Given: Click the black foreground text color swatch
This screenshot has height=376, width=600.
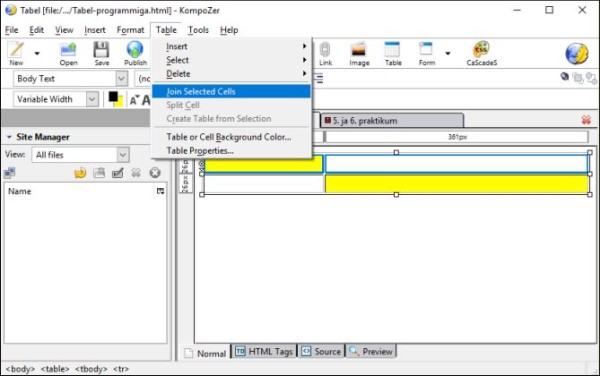Looking at the screenshot, I should tap(113, 97).
